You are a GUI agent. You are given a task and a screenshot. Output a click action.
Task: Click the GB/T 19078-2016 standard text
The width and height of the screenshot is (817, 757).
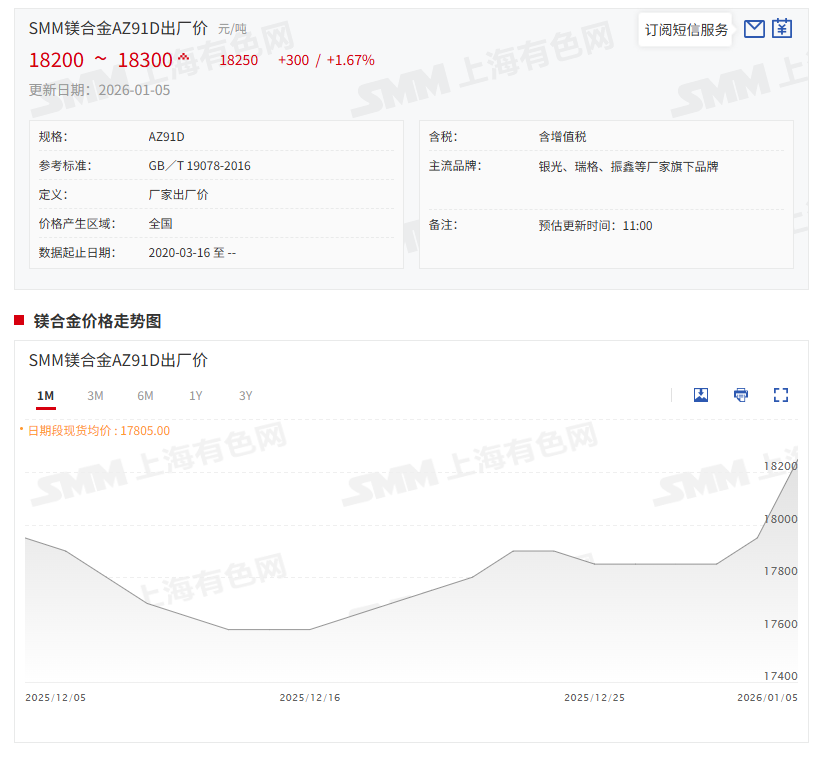pos(199,166)
